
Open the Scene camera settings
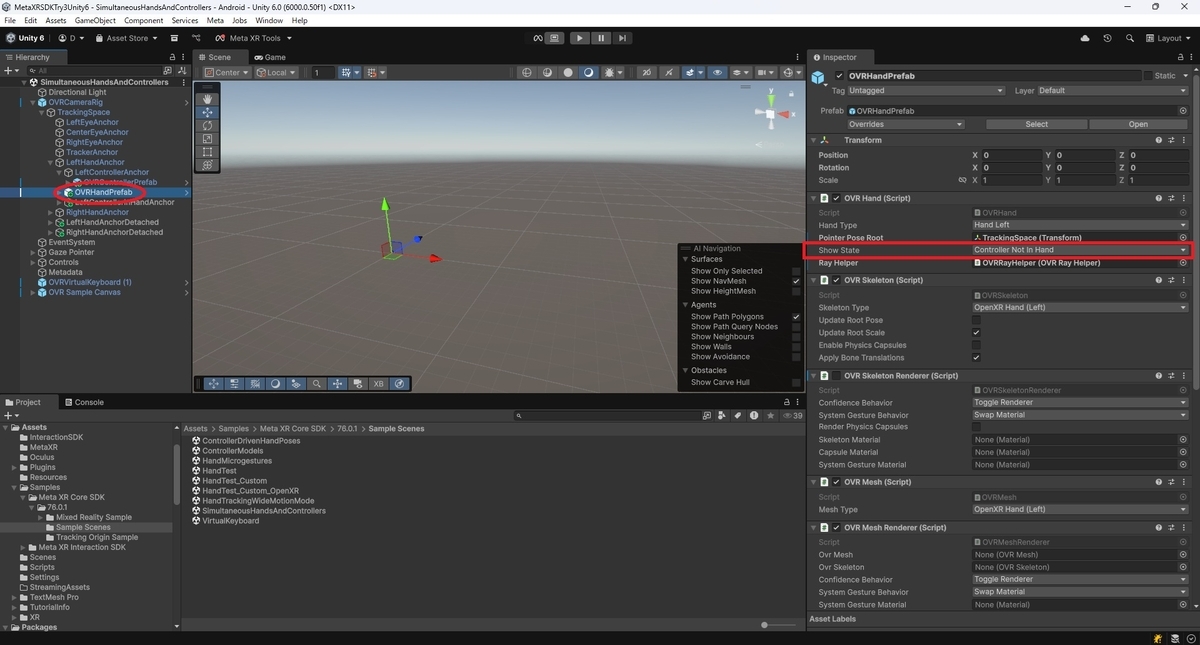pyautogui.click(x=765, y=73)
